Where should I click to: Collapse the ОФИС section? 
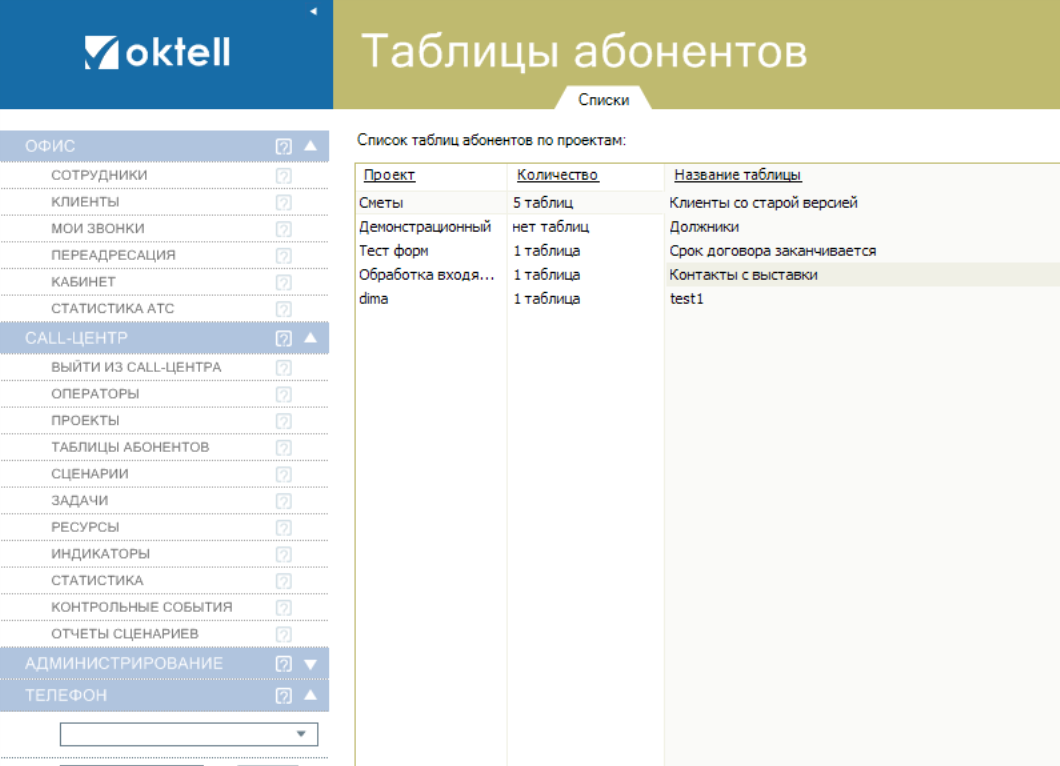tap(310, 146)
